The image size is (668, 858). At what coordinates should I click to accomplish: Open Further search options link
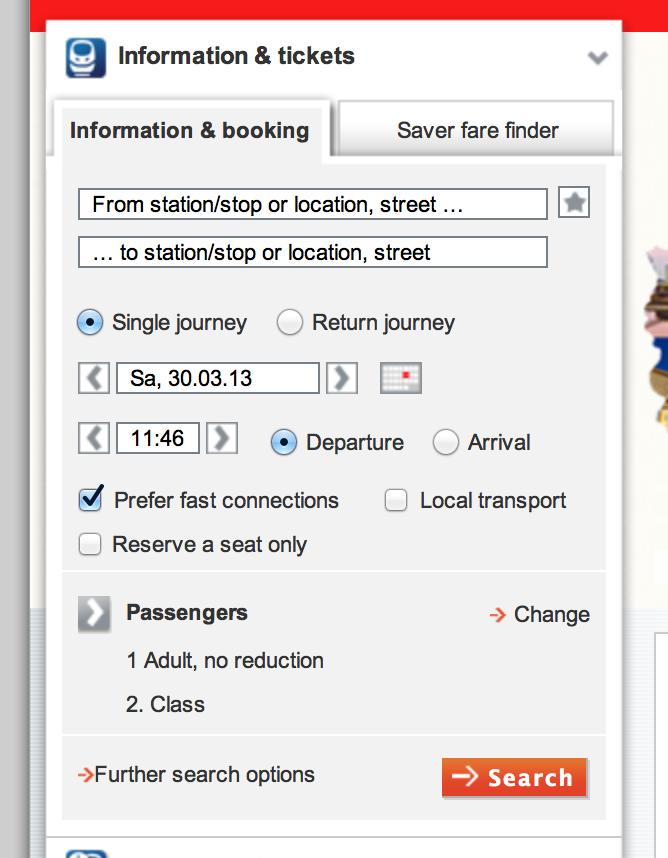pyautogui.click(x=196, y=775)
